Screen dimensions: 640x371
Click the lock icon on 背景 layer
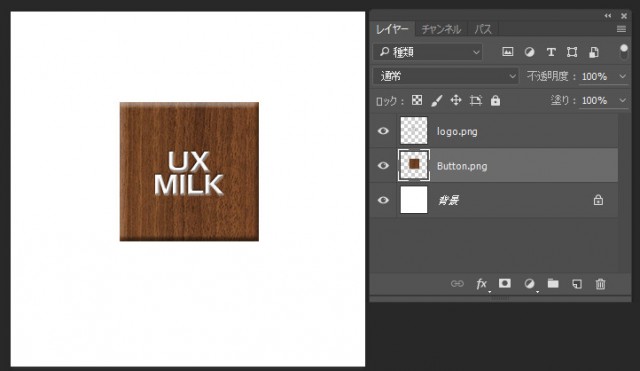pos(598,200)
